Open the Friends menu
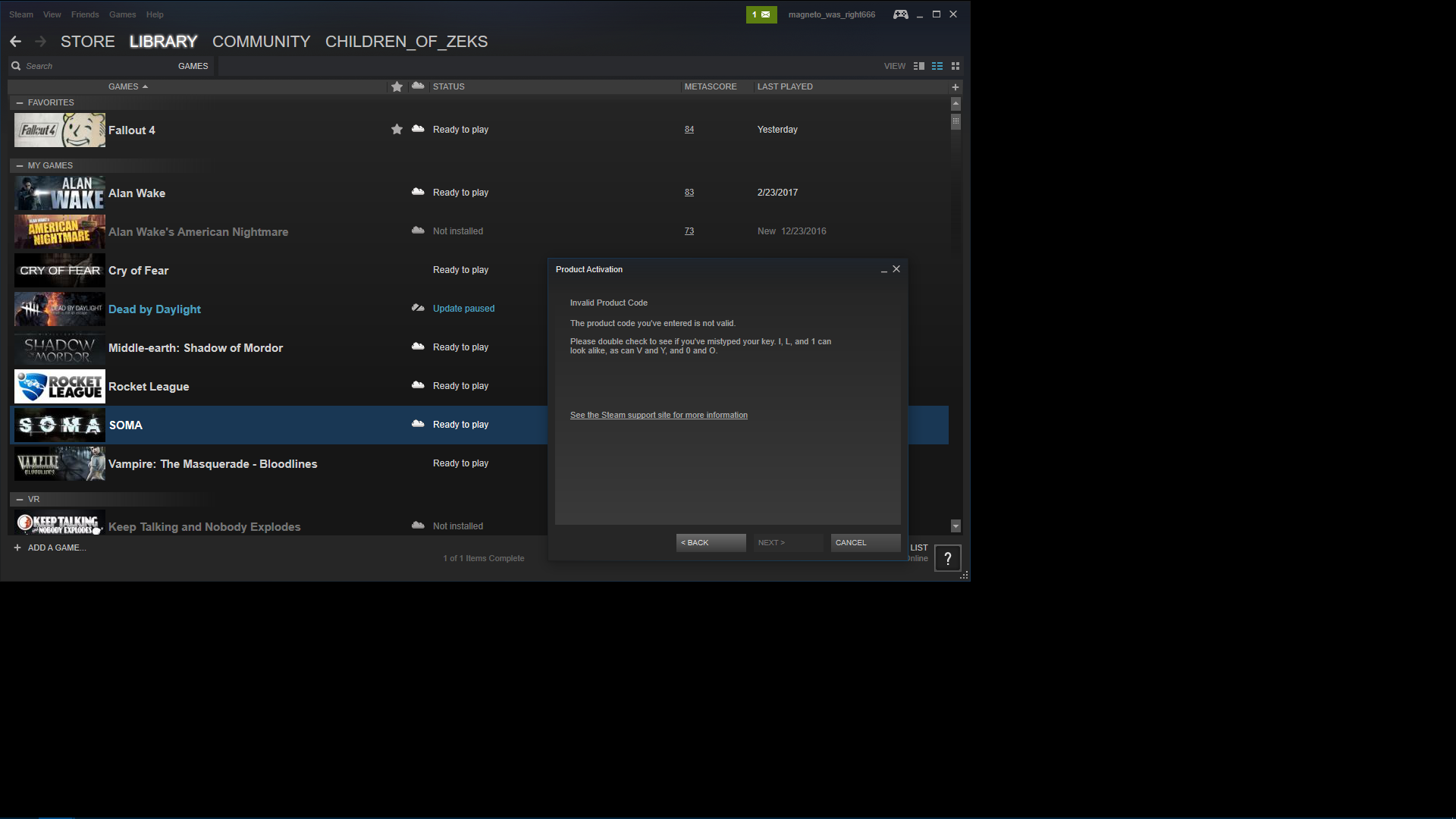This screenshot has height=819, width=1456. pos(85,14)
